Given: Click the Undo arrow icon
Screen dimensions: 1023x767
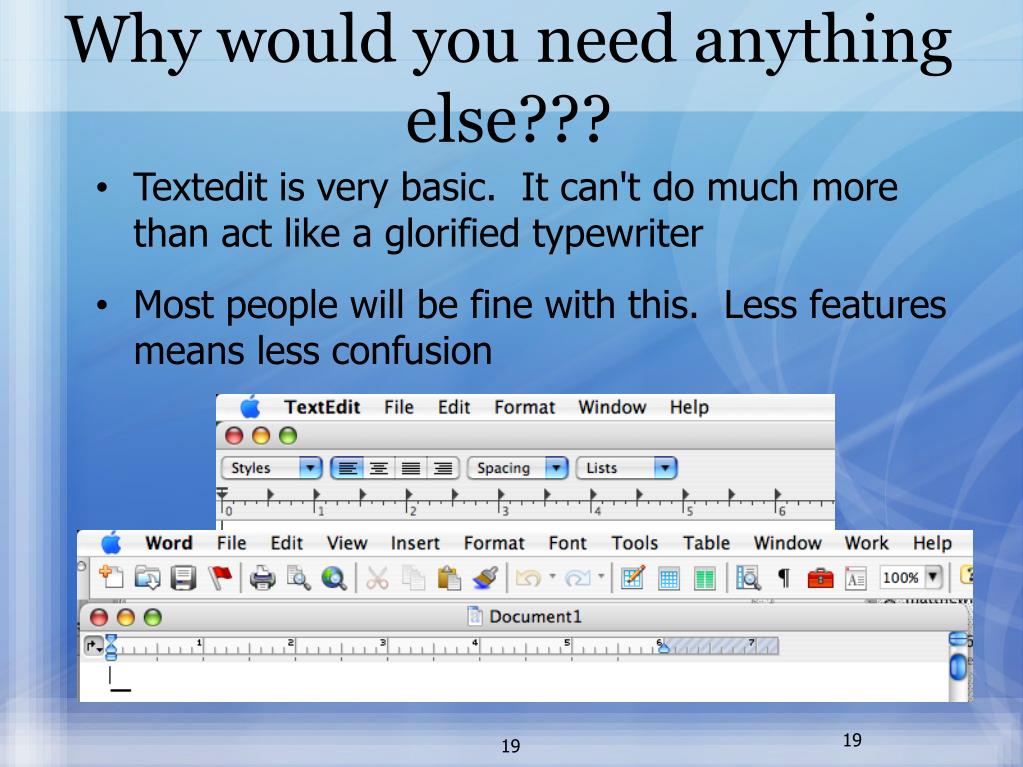Looking at the screenshot, I should (527, 578).
